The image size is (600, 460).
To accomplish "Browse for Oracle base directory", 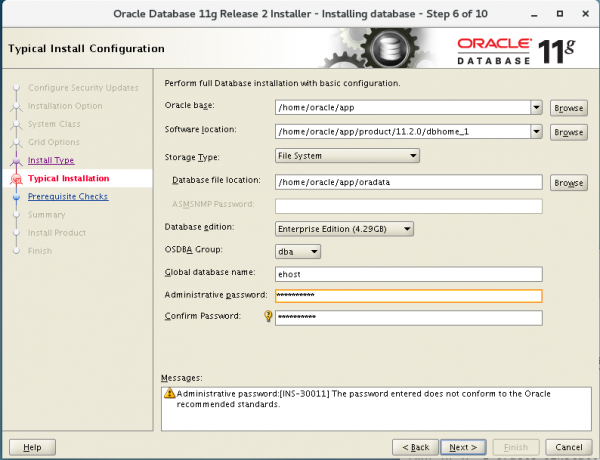I will [568, 108].
